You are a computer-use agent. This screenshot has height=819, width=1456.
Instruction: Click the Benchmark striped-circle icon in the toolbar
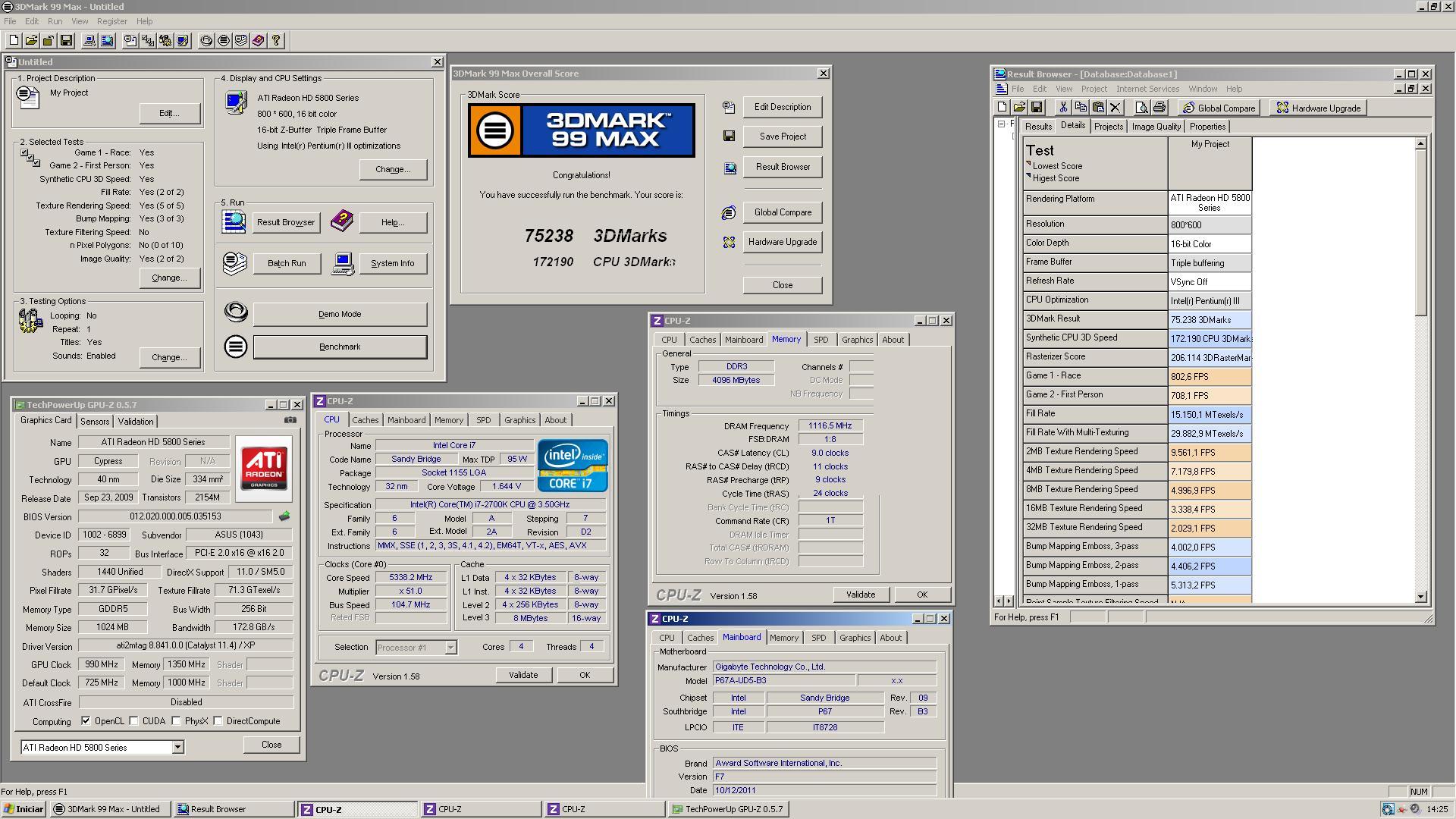tap(224, 41)
